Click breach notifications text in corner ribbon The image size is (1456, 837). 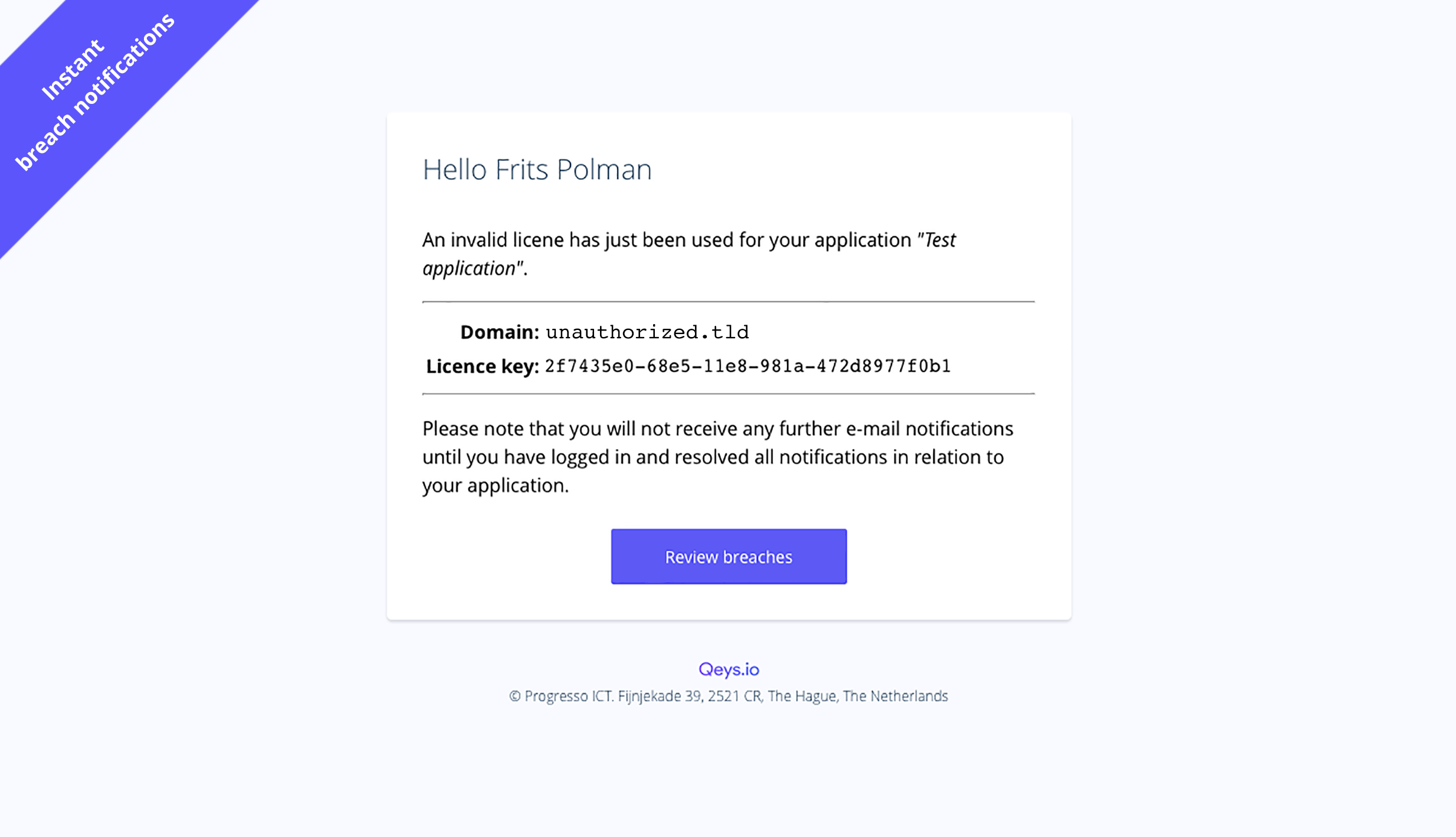[x=96, y=92]
